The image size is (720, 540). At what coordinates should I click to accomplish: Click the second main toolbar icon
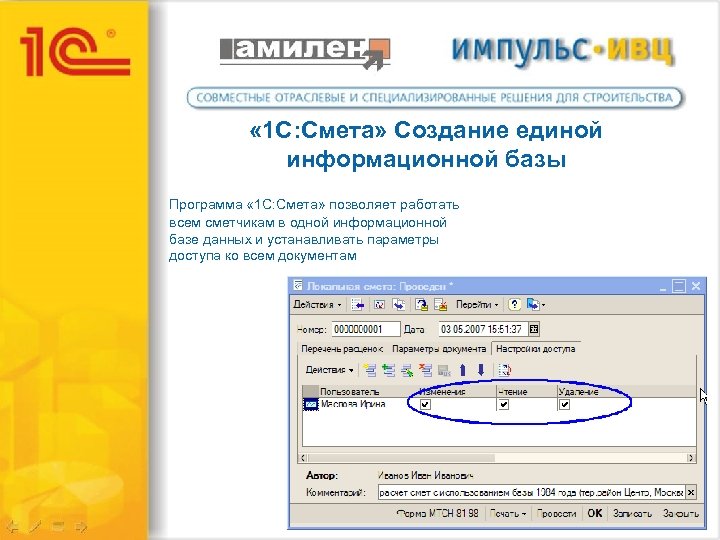coord(379,304)
